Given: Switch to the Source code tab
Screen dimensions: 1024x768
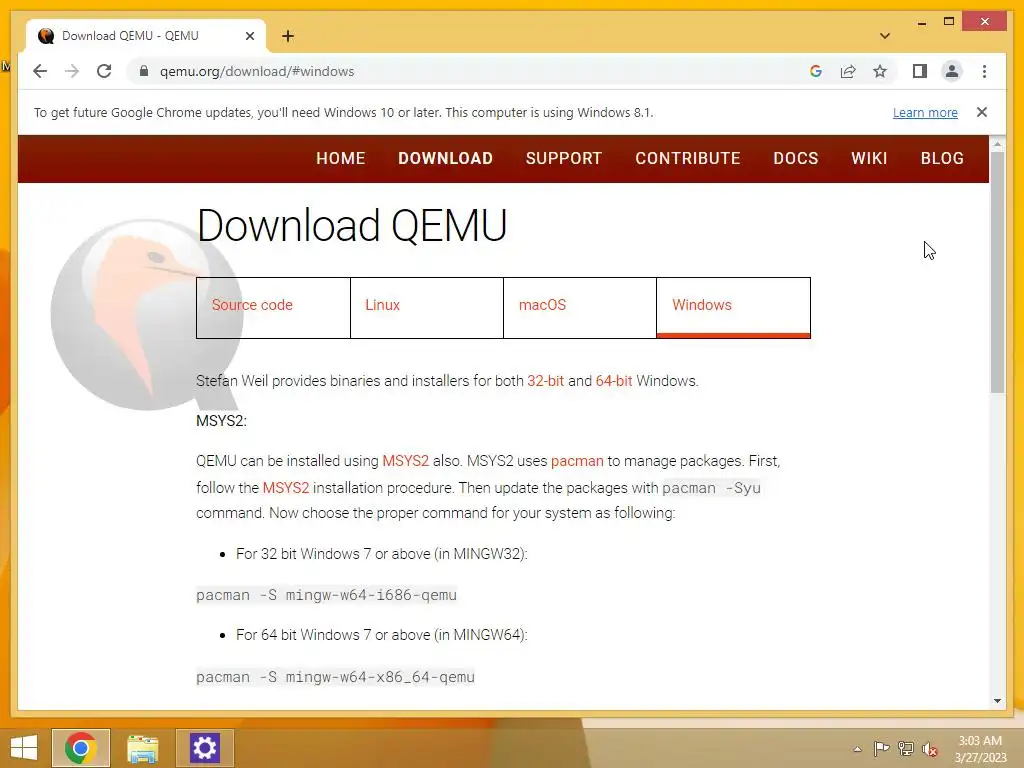Looking at the screenshot, I should click(x=273, y=308).
